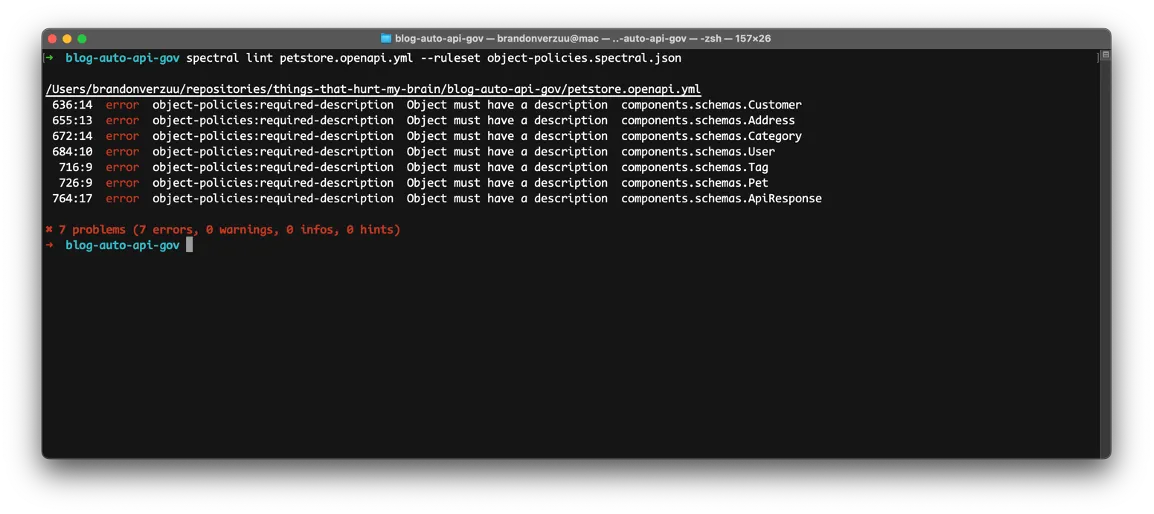This screenshot has width=1154, height=514.
Task: Click 'components.schemas.User' path
Action: pos(698,152)
